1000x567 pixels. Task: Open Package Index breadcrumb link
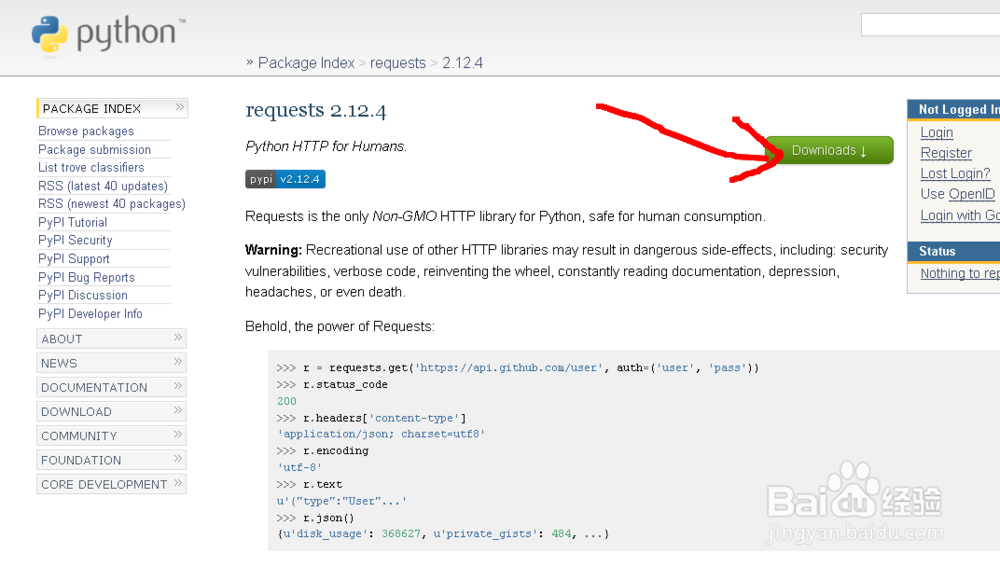point(306,63)
